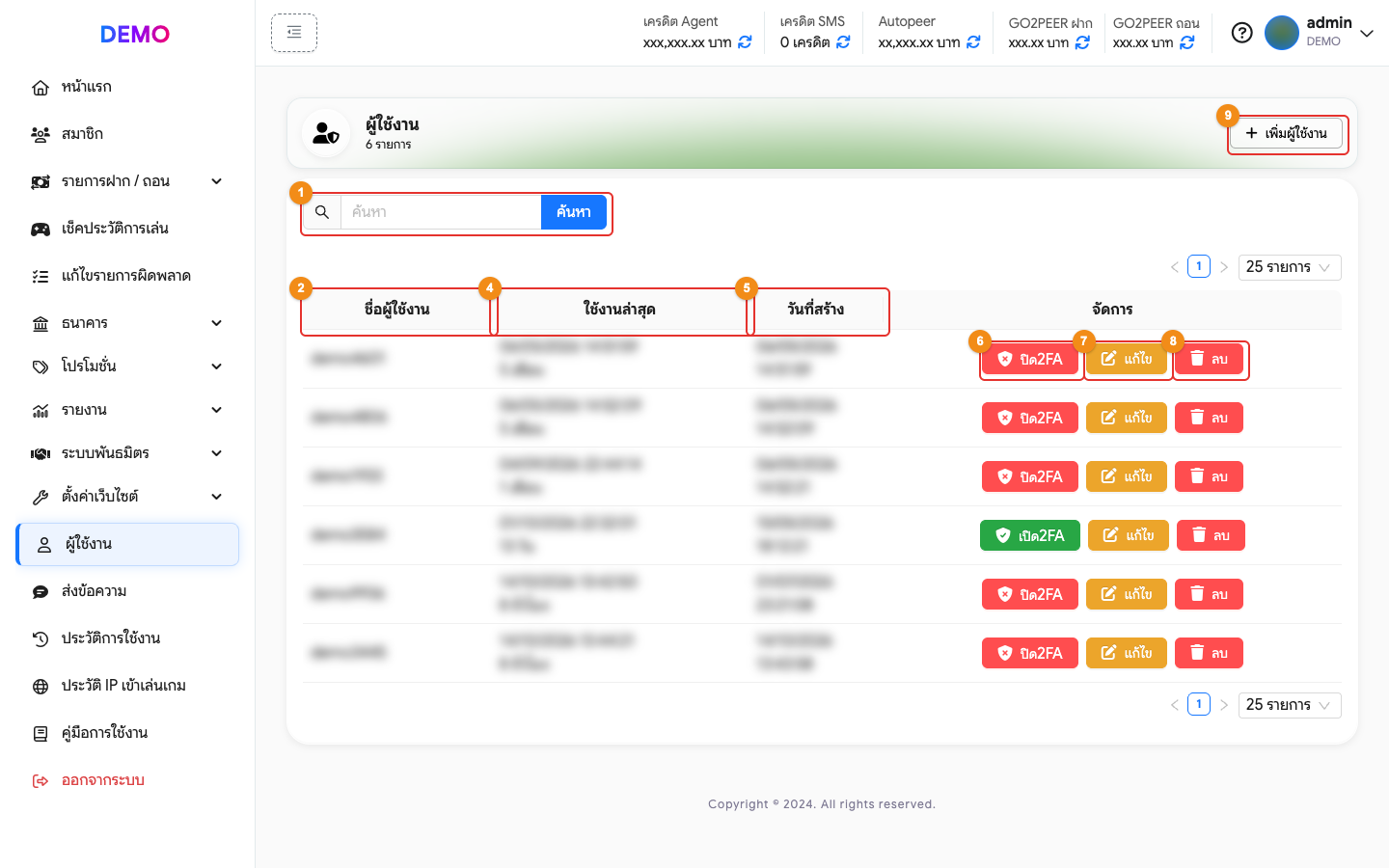Screen dimensions: 1389x868
Task: Open the admin account dropdown
Action: click(1319, 33)
